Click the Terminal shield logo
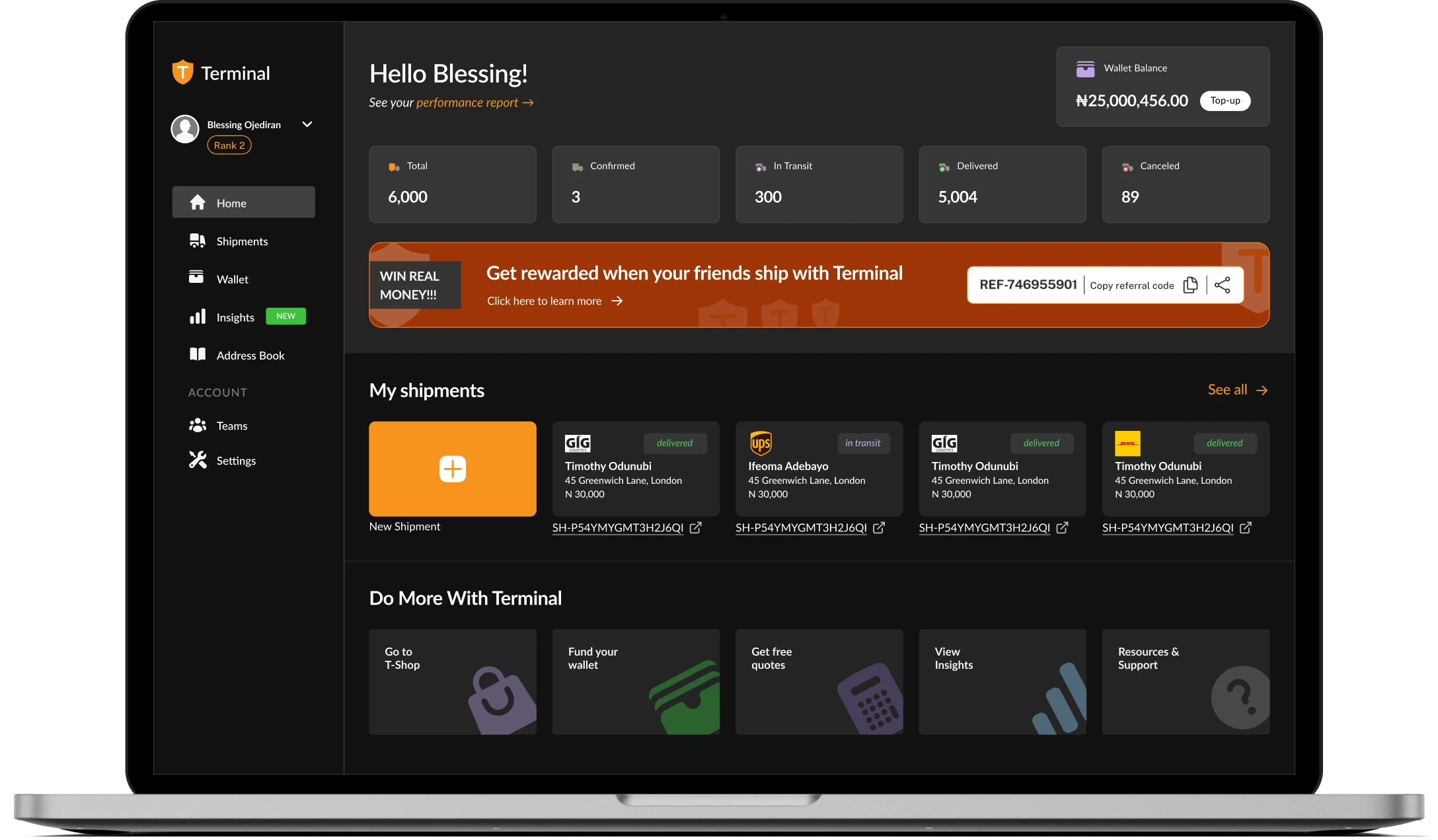 pos(182,72)
